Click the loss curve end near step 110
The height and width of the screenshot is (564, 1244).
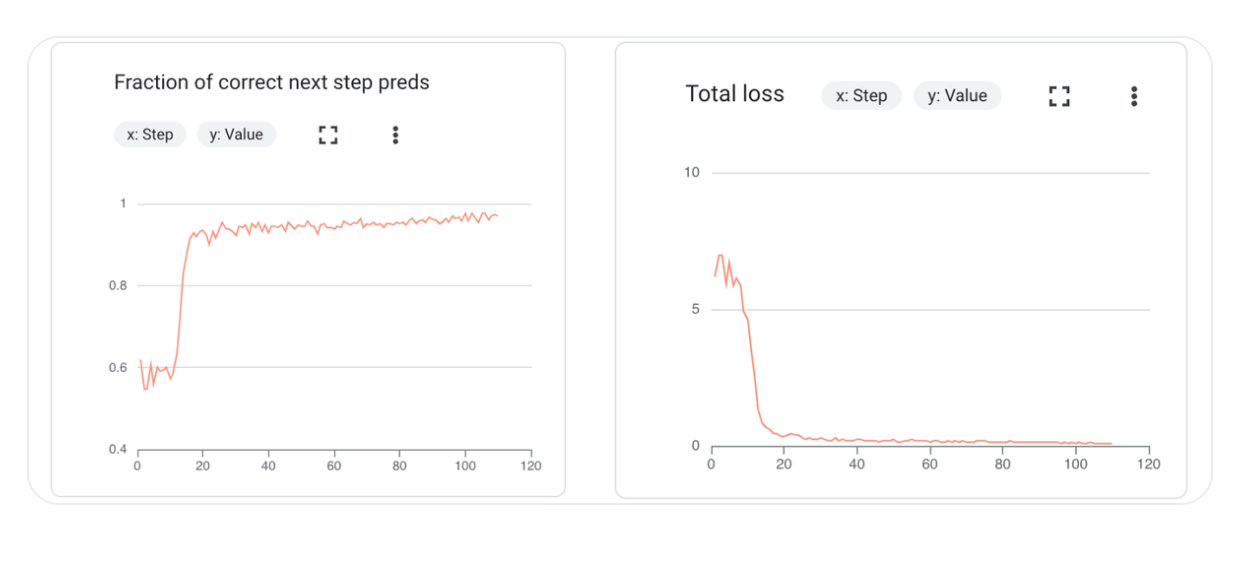coord(1111,443)
